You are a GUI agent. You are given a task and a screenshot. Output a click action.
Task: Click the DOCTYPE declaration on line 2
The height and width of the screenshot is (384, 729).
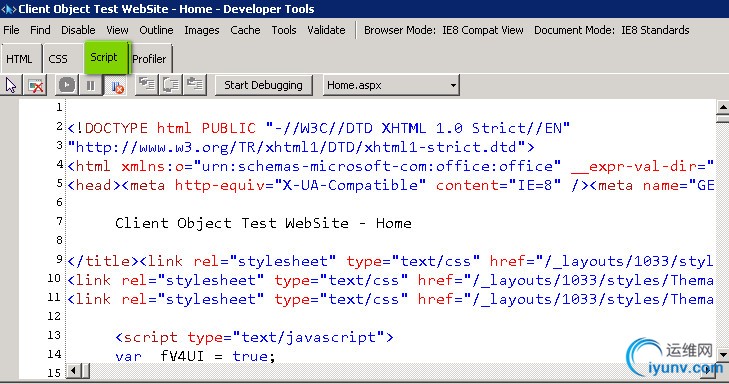(319, 128)
